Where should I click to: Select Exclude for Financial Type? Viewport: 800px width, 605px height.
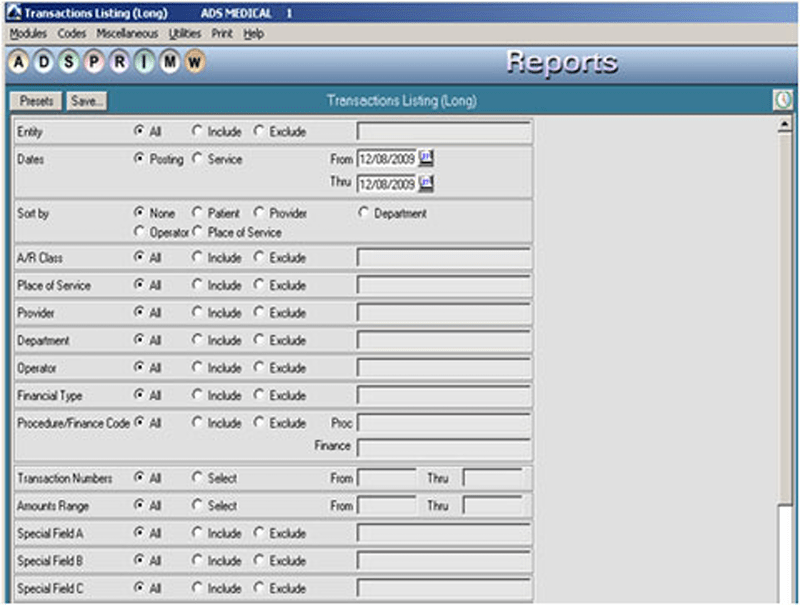tap(259, 396)
